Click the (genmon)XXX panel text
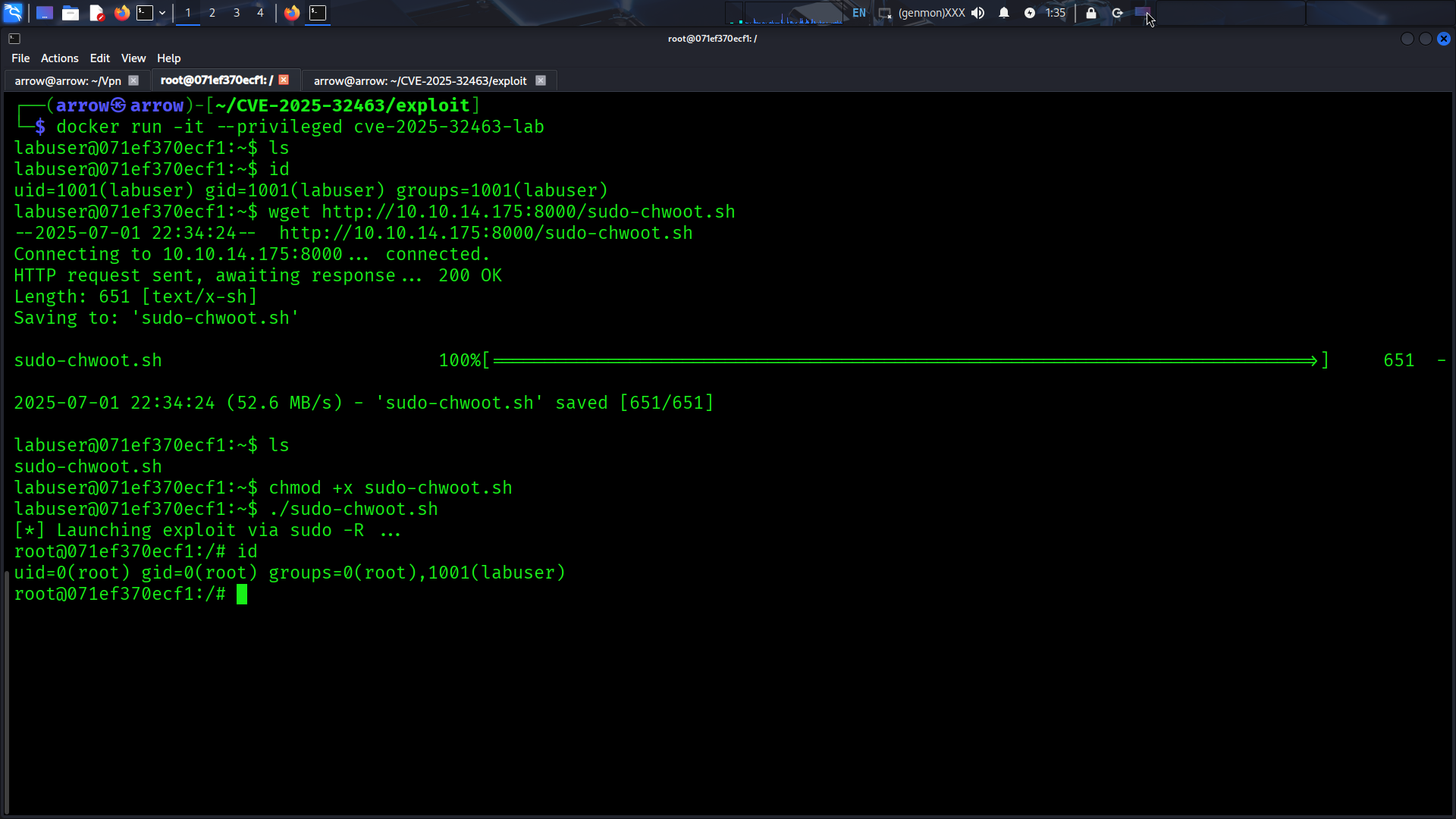 click(931, 13)
